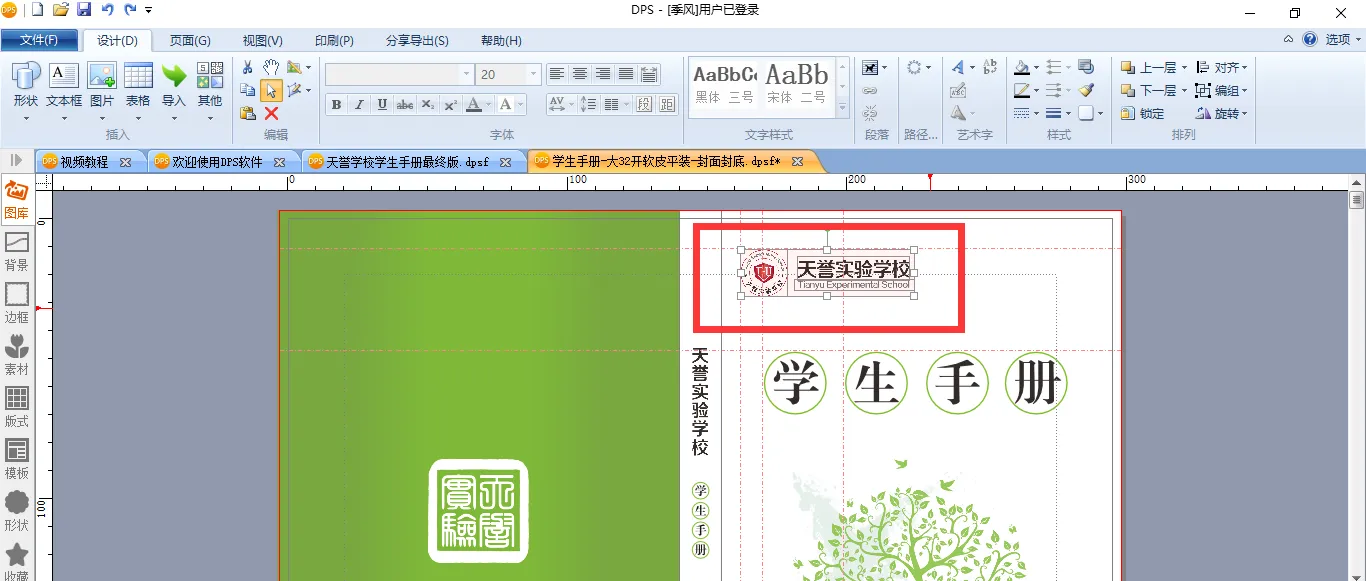Apply the 宋体 二号 text style
Viewport: 1366px width, 581px height.
[797, 84]
